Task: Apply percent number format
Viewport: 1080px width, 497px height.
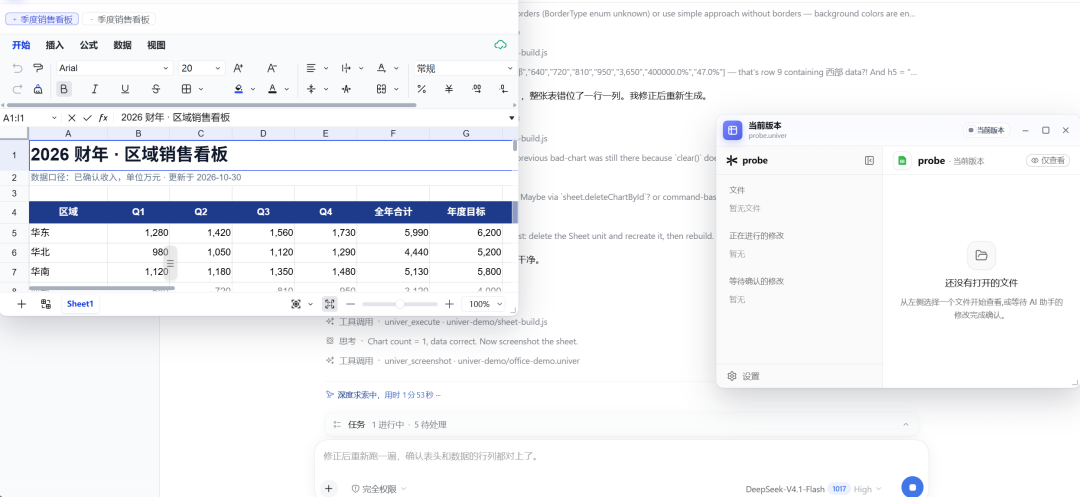Action: point(422,89)
